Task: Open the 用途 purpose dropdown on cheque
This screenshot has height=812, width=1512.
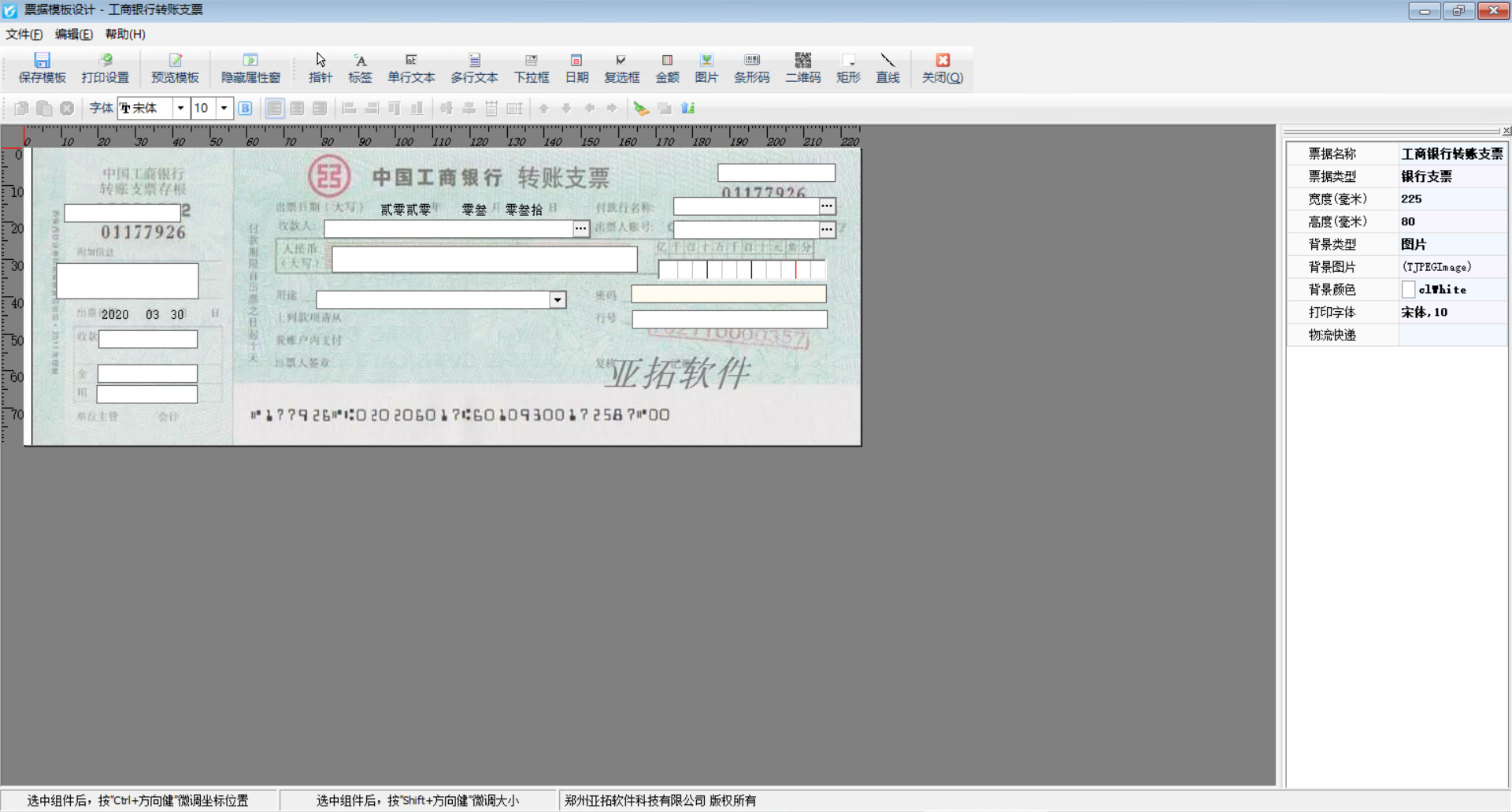Action: 558,300
